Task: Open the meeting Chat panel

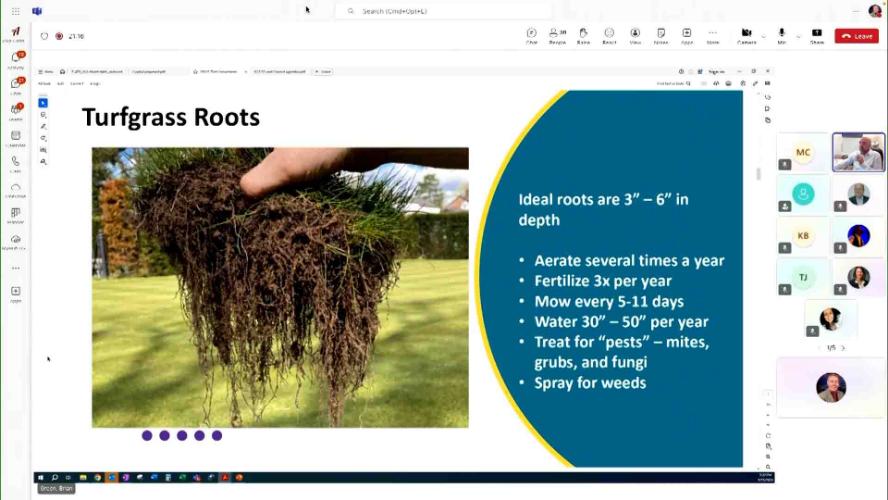Action: pos(531,35)
